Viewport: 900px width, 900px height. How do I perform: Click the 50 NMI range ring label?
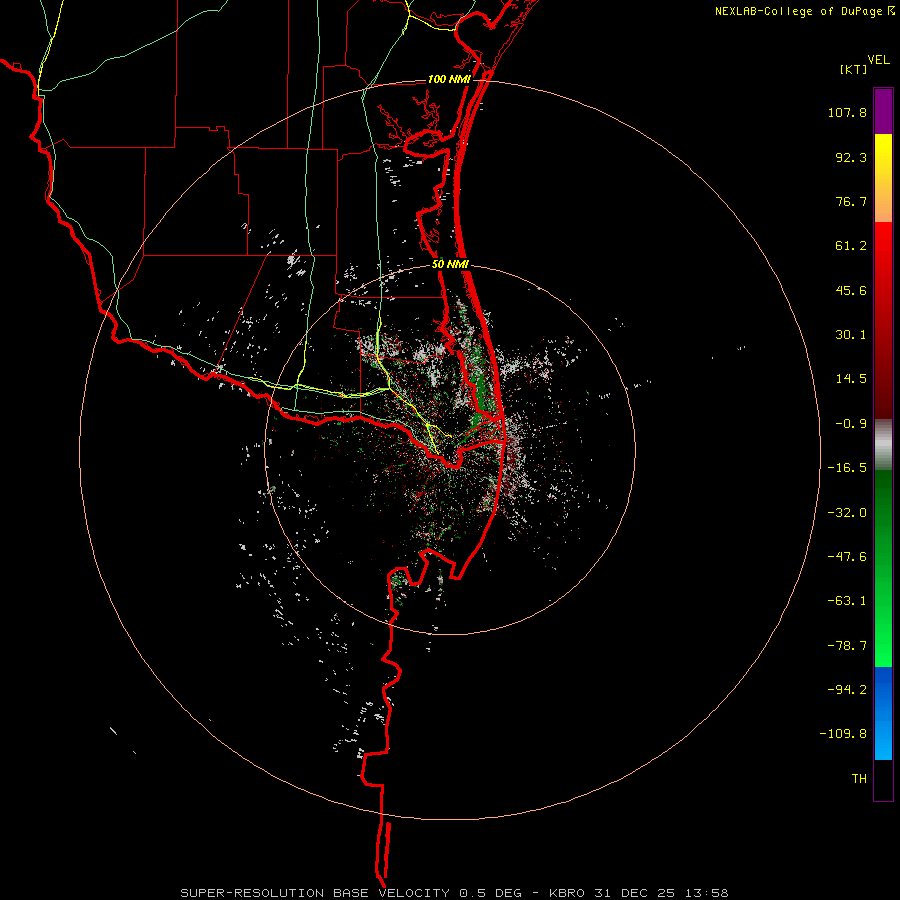pos(450,265)
